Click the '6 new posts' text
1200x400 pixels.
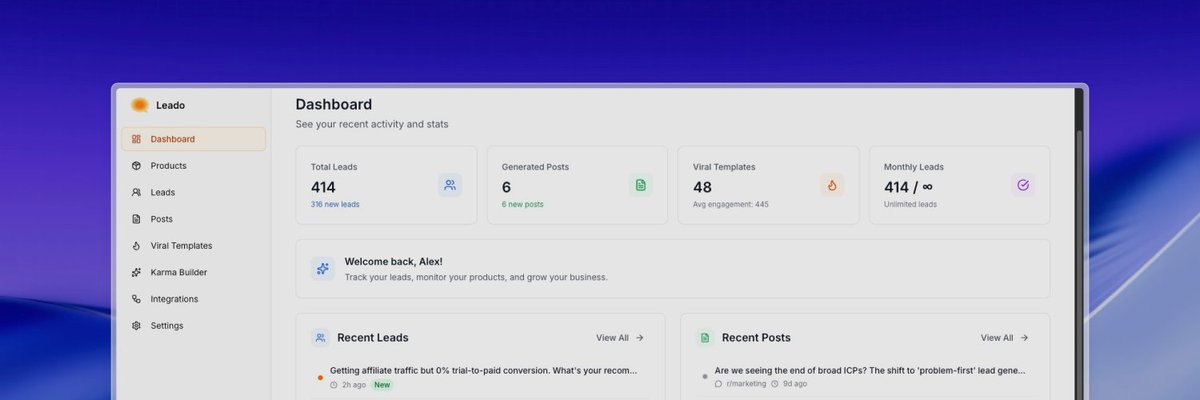click(523, 204)
